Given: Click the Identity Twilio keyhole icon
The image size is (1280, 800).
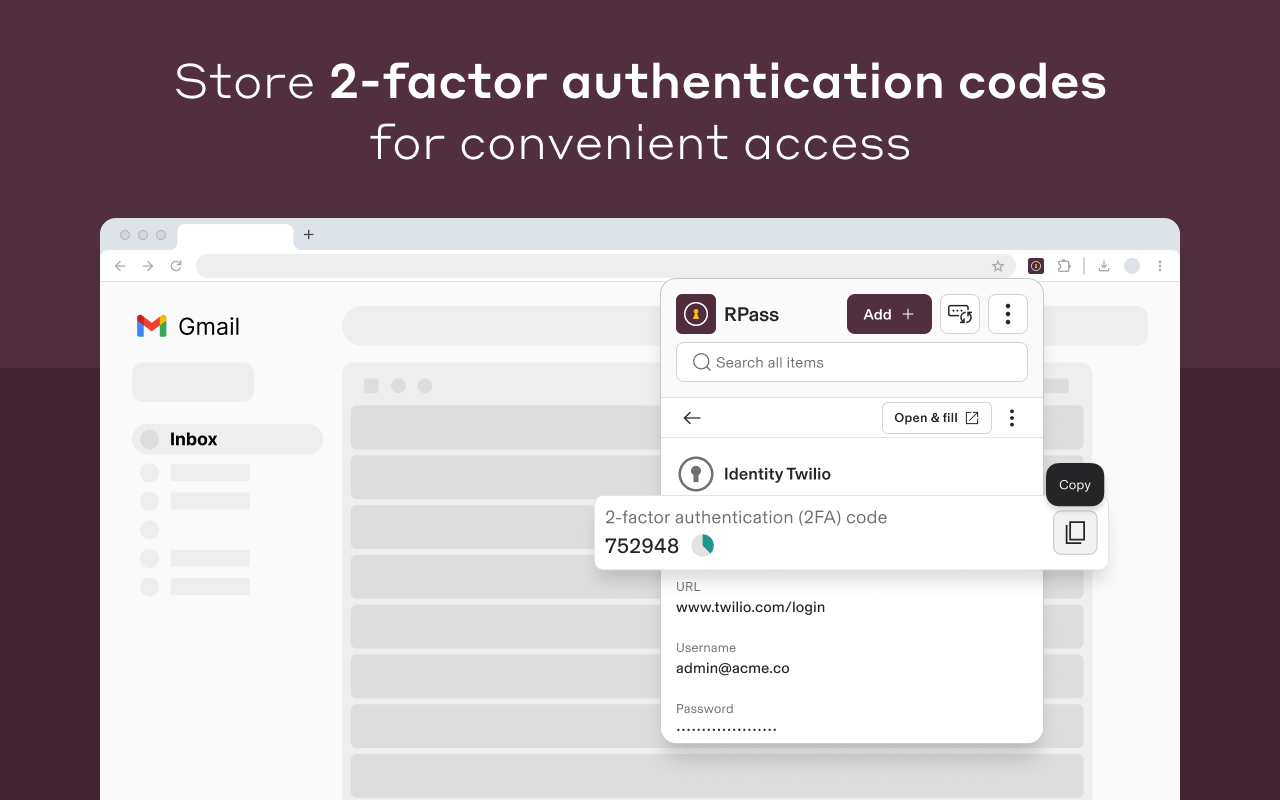Looking at the screenshot, I should [696, 474].
